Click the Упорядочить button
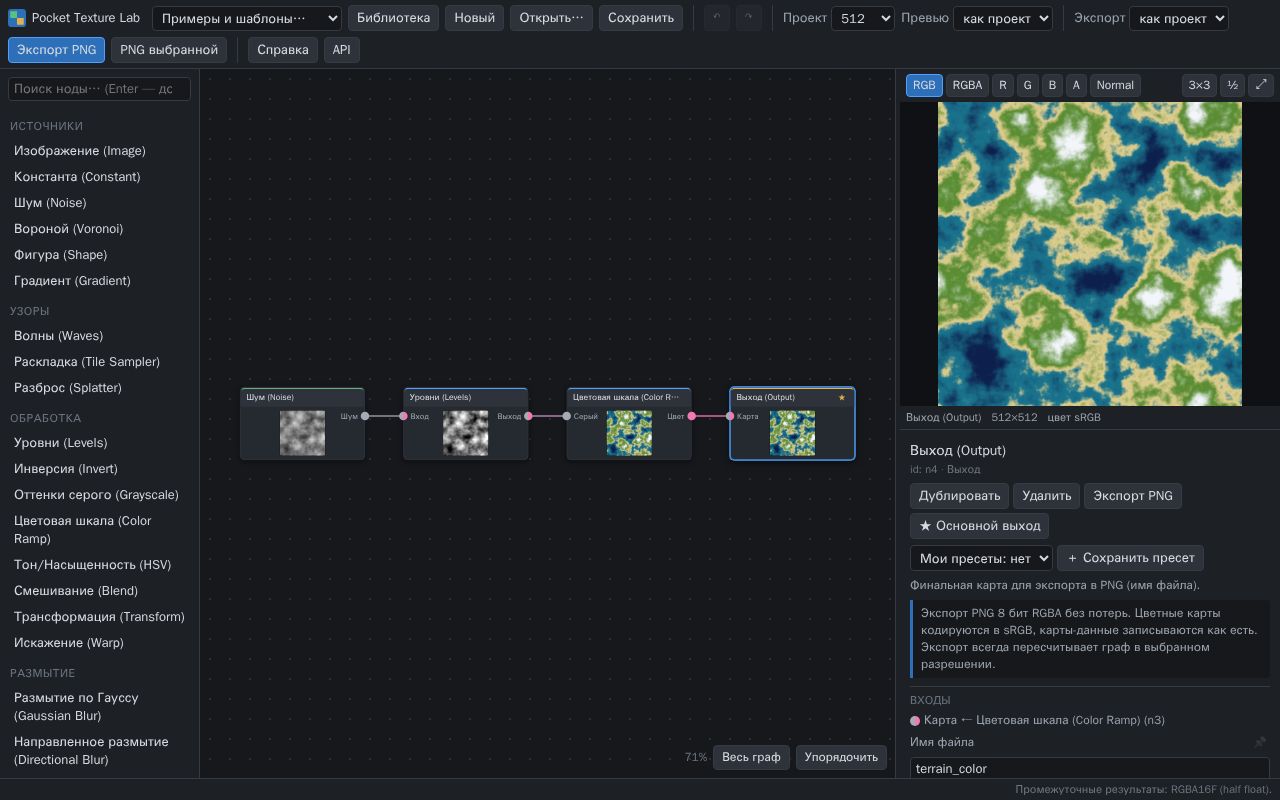1280x800 pixels. coord(841,757)
